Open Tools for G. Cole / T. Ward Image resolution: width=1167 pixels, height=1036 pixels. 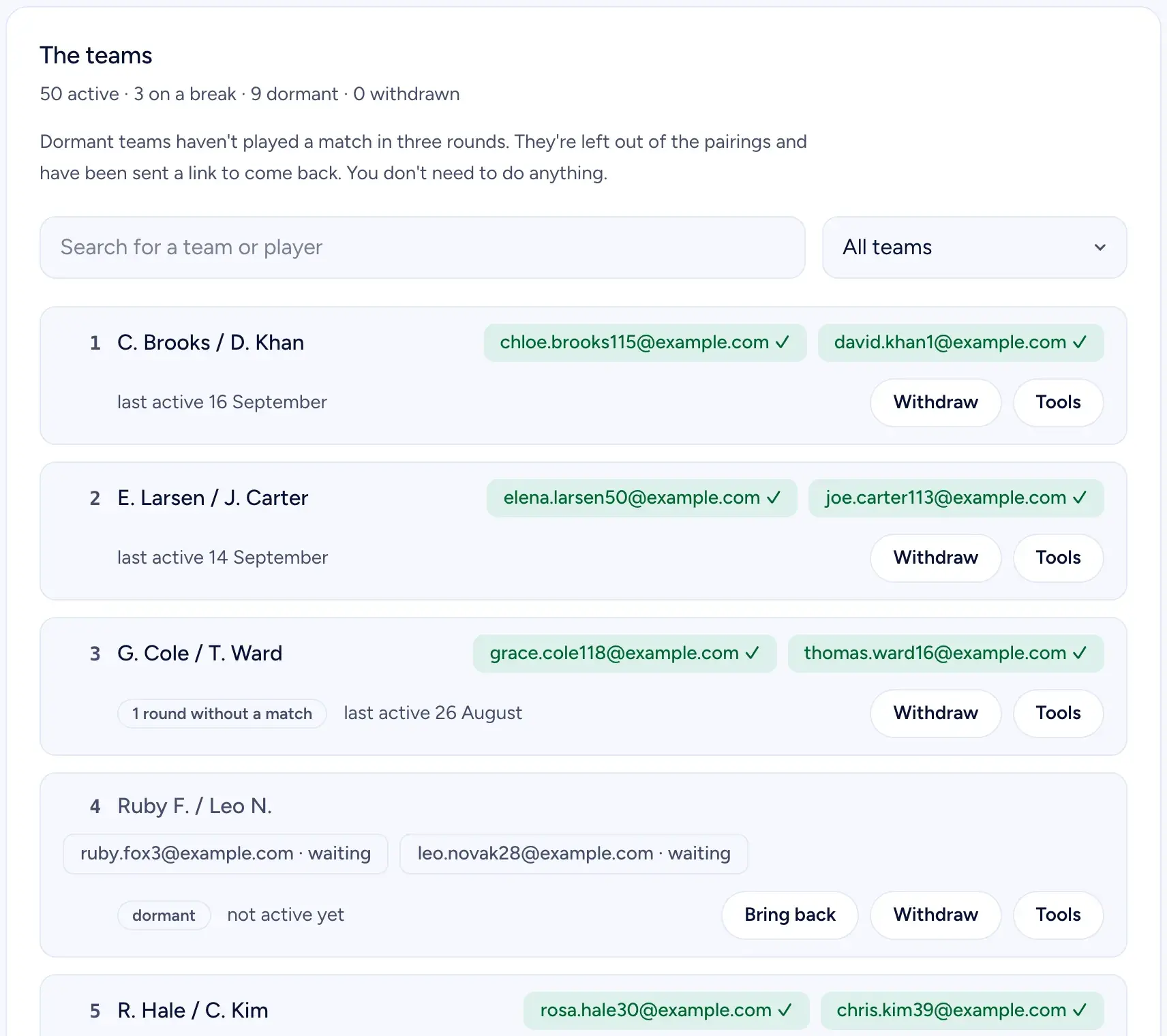[x=1058, y=714]
